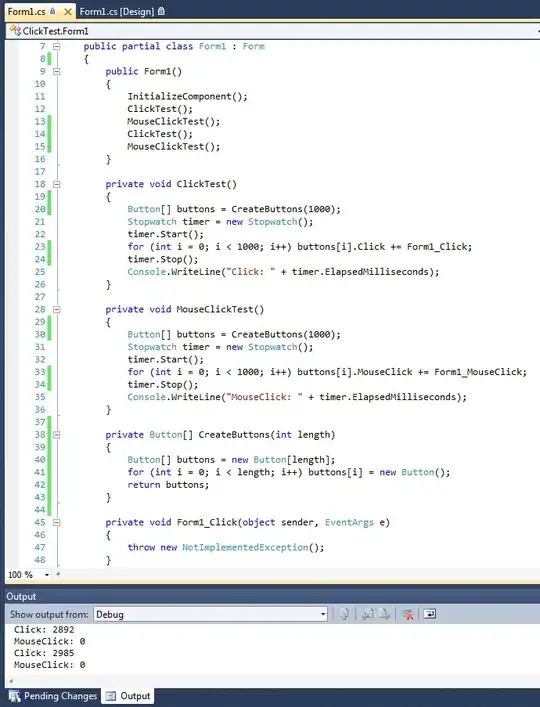The width and height of the screenshot is (540, 707).
Task: Collapse the Form1 class region on line 7
Action: pos(57,46)
